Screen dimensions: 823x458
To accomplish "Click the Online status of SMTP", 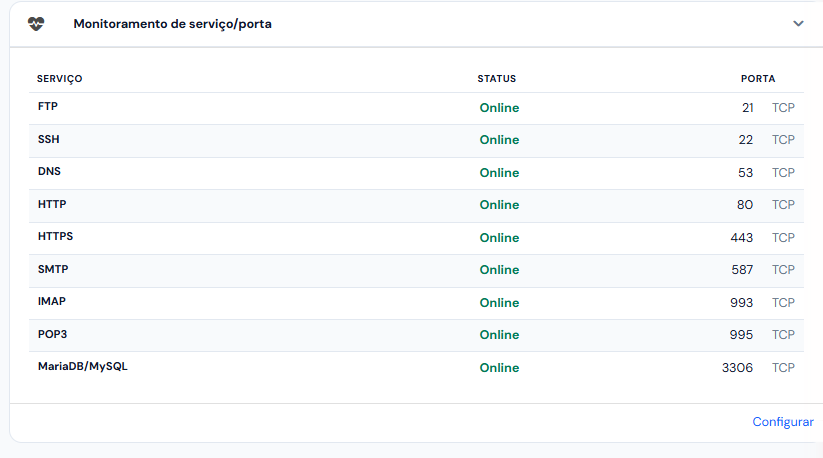I will [499, 270].
